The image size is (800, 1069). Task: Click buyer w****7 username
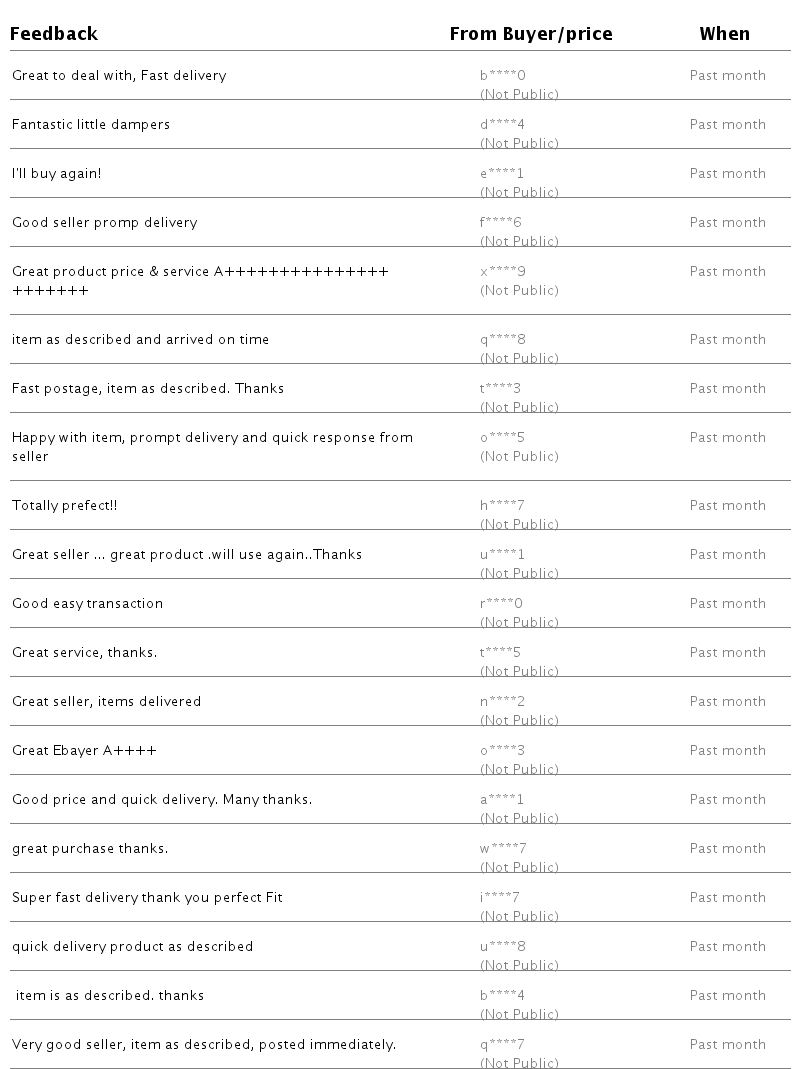pyautogui.click(x=503, y=848)
